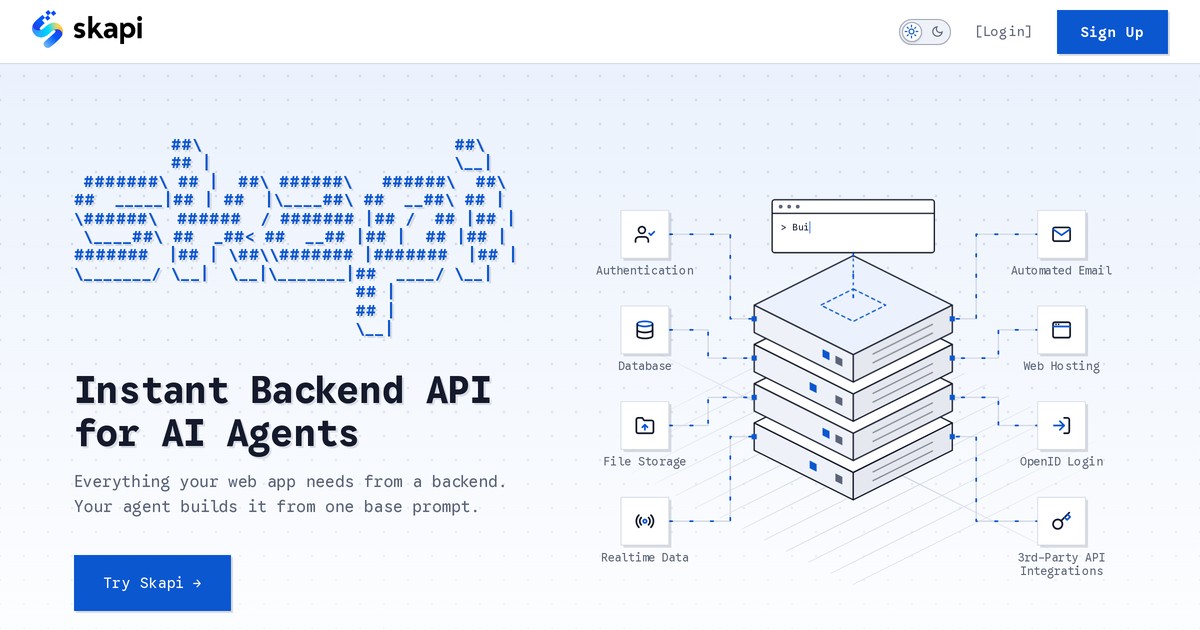Click the "Authentication" label
The height and width of the screenshot is (630, 1200).
coord(645,270)
